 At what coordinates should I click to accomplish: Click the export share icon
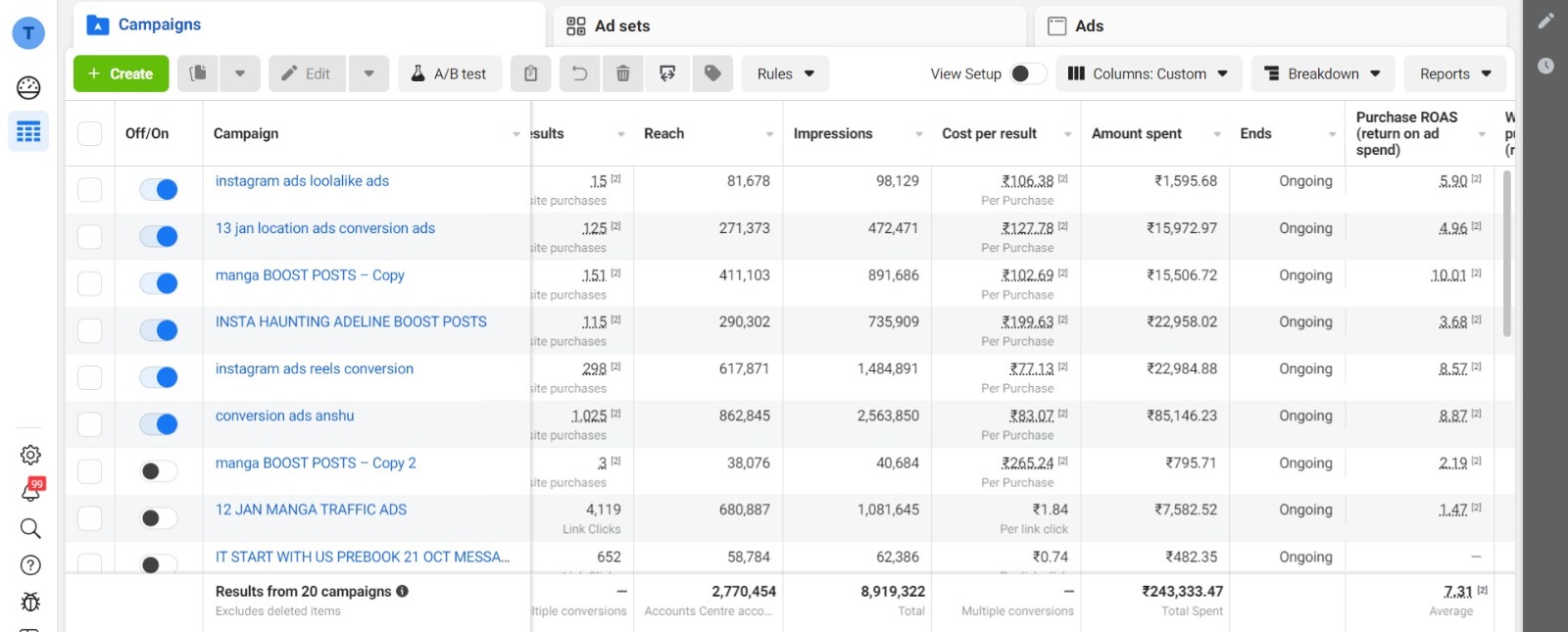click(x=667, y=73)
